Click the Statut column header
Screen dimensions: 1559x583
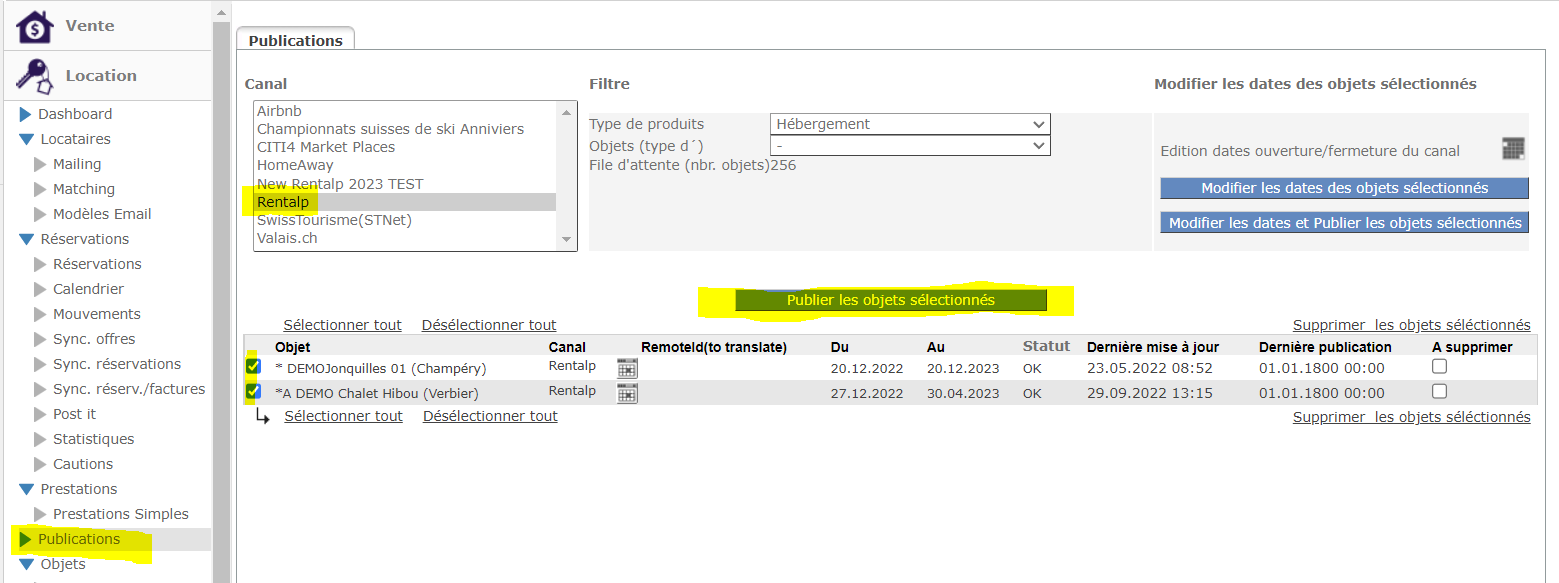(x=1046, y=347)
